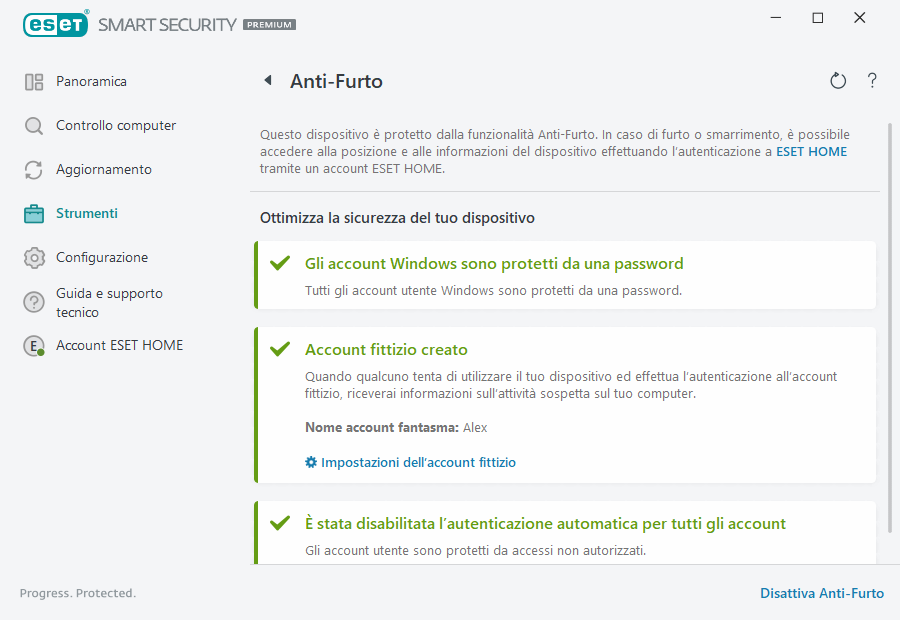
Task: Click Disattiva Anti-Furto at the bottom
Action: click(x=822, y=593)
